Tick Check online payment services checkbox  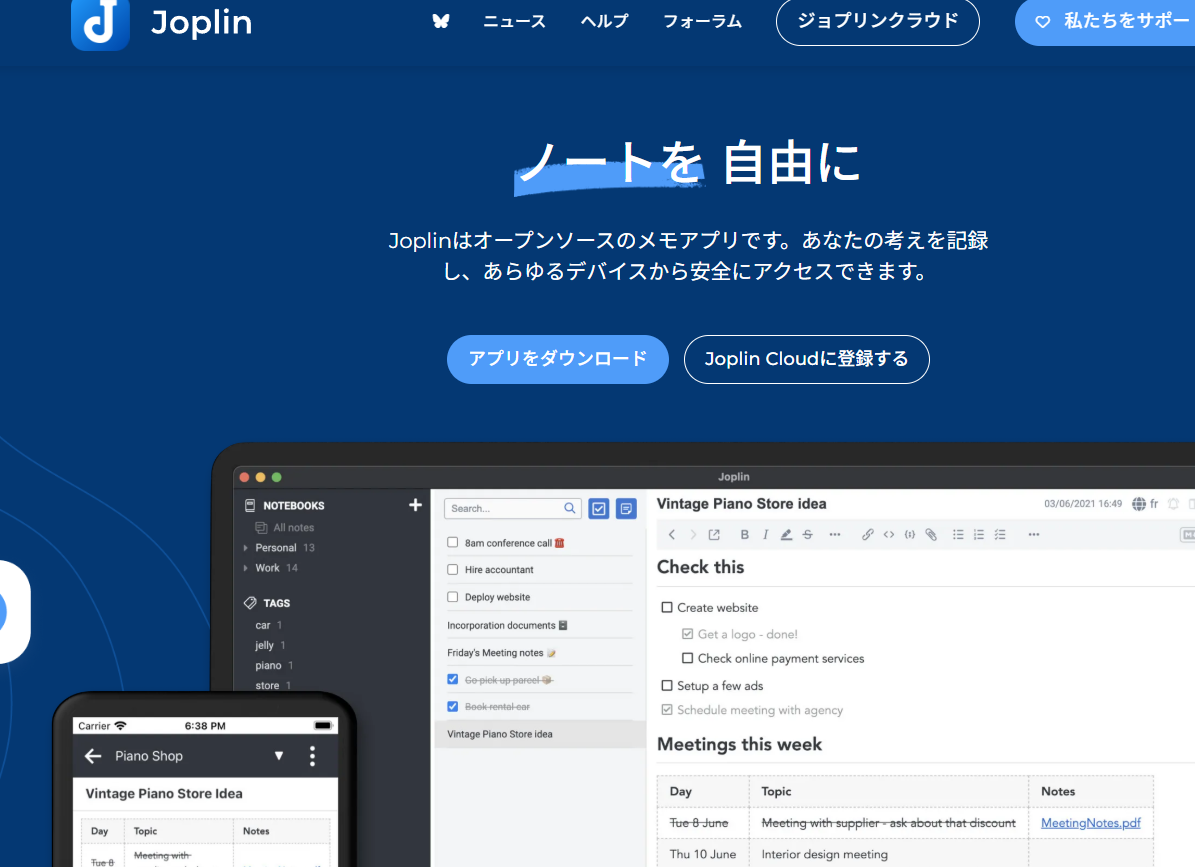(687, 658)
